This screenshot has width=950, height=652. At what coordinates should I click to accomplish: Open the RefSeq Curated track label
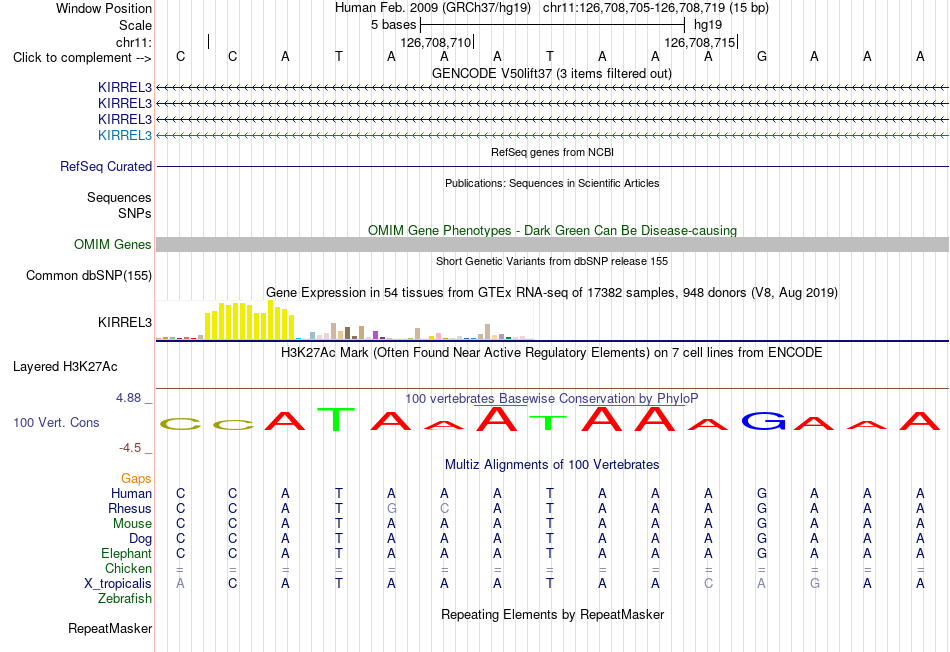tap(106, 167)
